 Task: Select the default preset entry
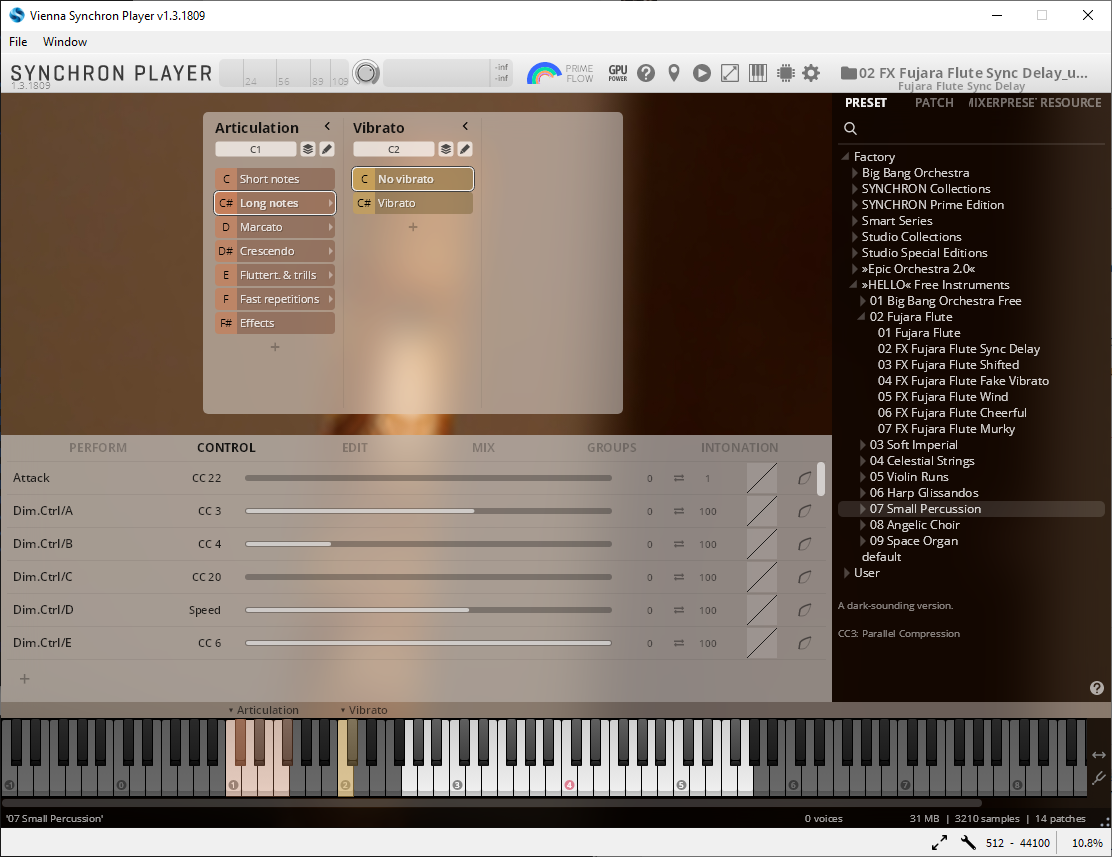point(882,557)
